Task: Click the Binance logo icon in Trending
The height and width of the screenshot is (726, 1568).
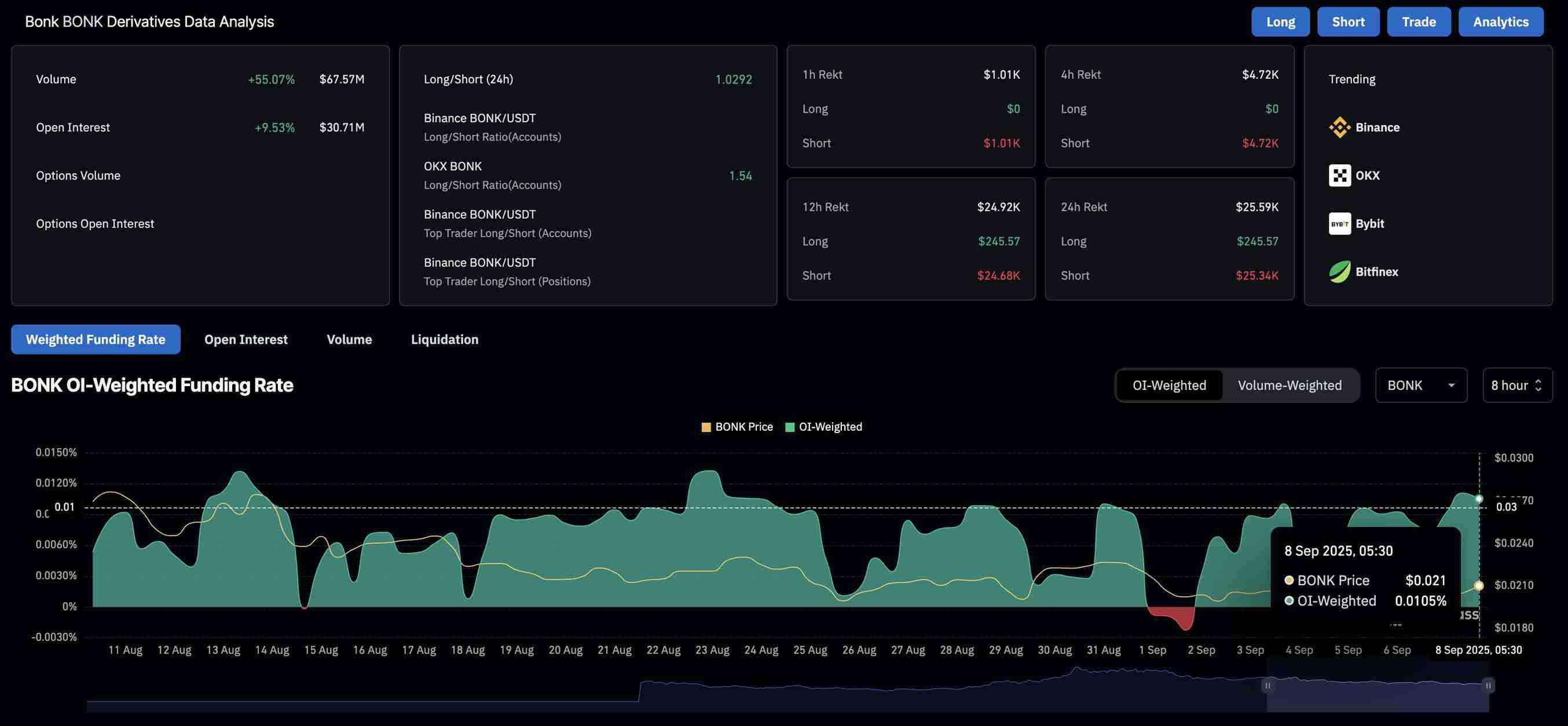Action: coord(1339,127)
